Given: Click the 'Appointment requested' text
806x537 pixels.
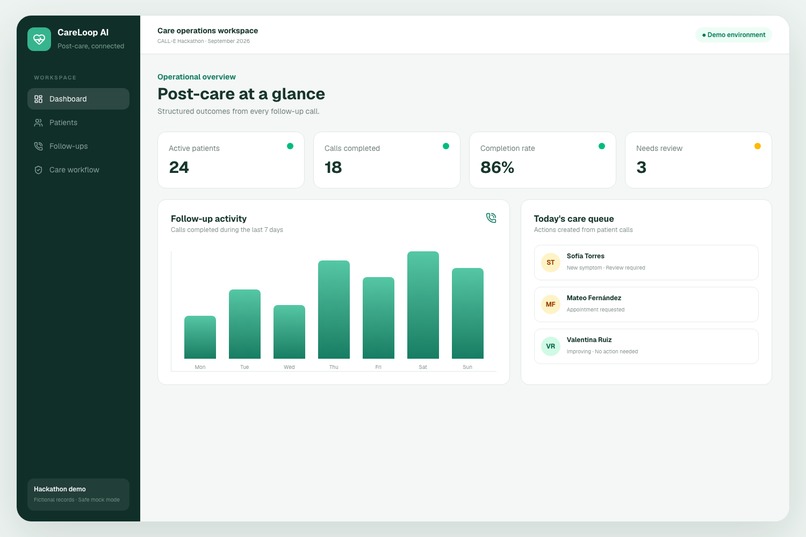Looking at the screenshot, I should 595,310.
